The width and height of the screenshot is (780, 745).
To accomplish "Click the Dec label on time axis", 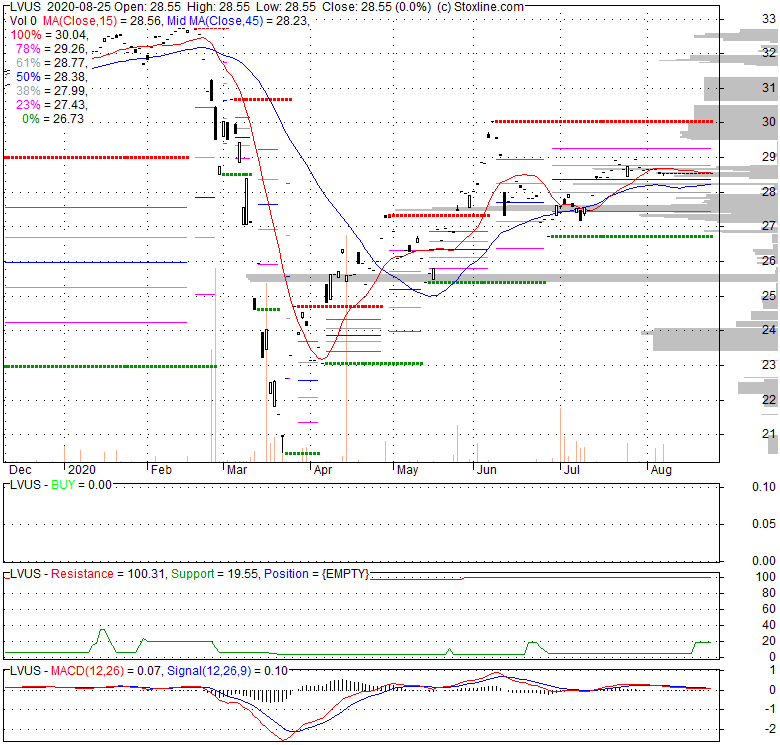I will tap(20, 470).
